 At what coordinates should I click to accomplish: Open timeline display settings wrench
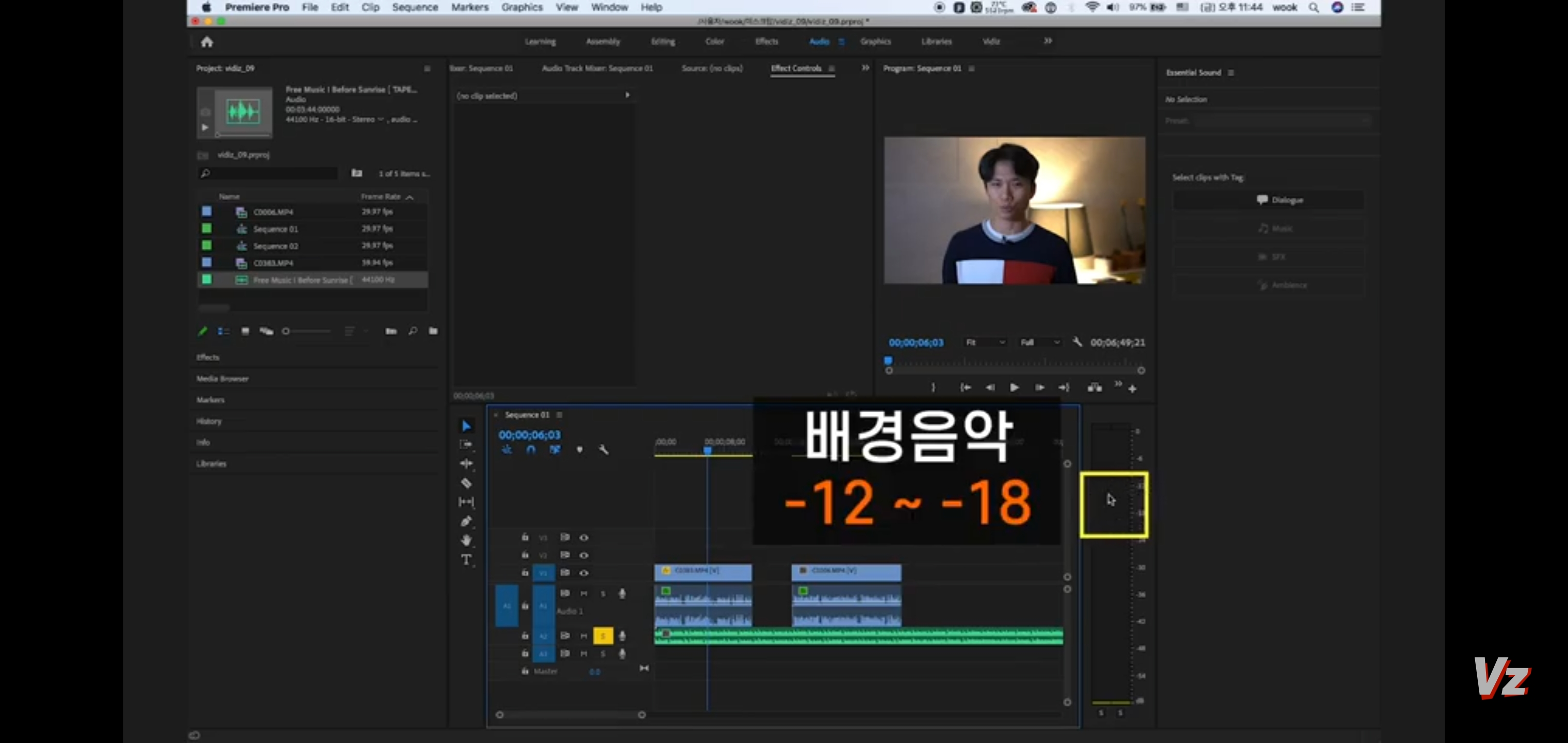click(x=603, y=449)
